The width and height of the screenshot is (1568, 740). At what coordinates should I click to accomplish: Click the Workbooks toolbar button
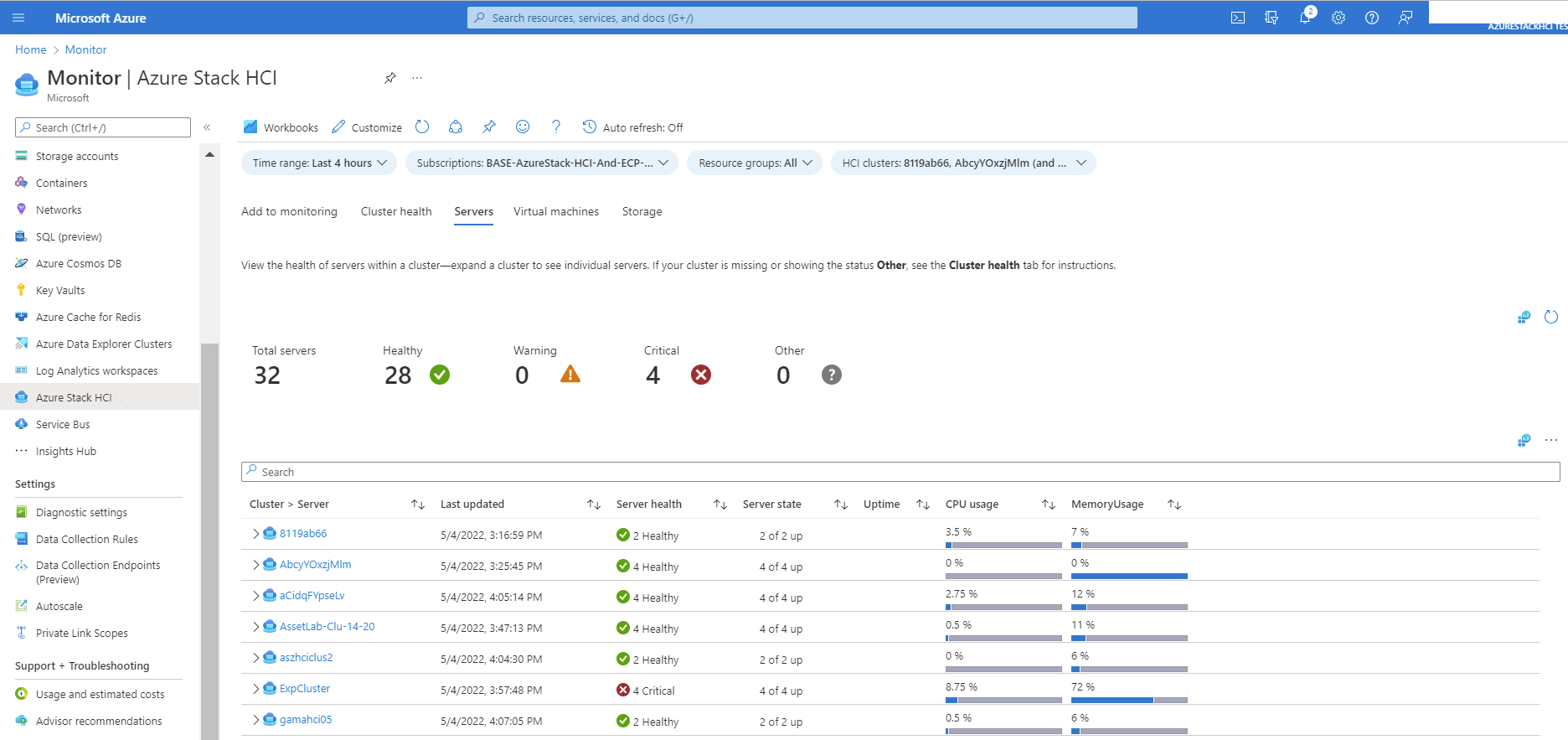[x=281, y=127]
